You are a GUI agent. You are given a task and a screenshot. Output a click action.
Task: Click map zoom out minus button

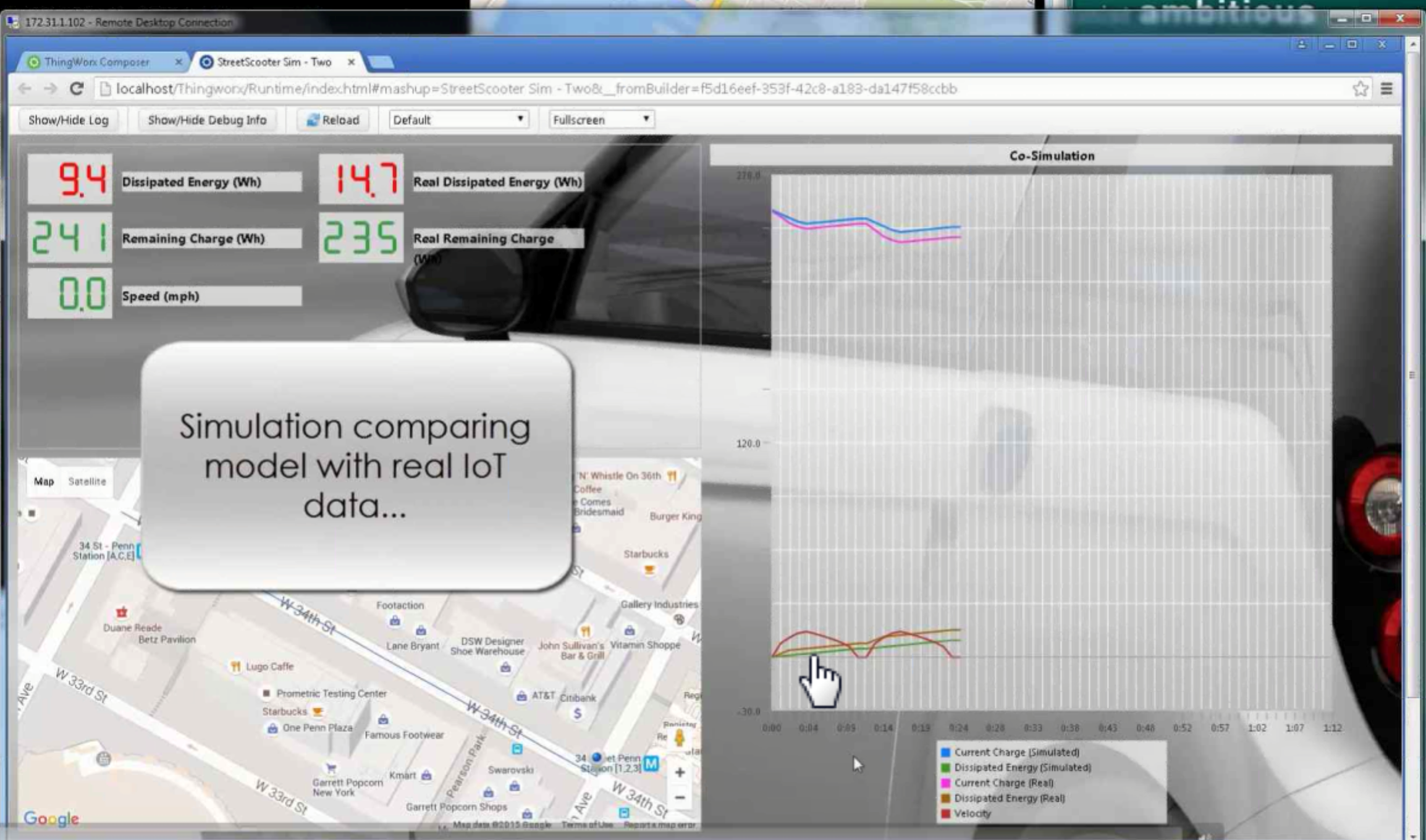pos(680,797)
